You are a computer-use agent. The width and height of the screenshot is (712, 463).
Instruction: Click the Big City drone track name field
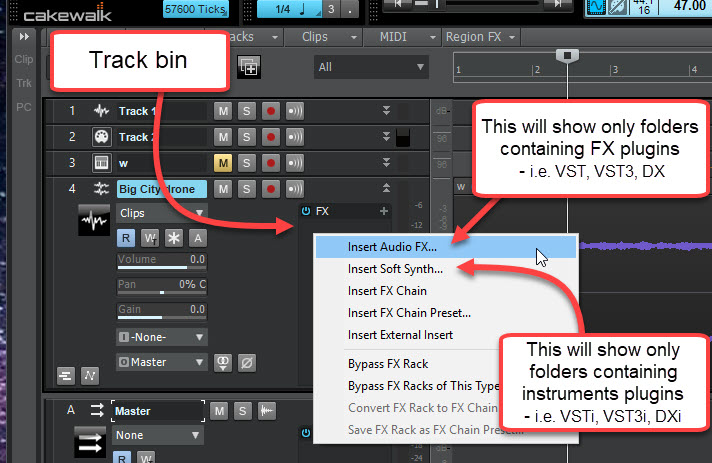coord(162,189)
